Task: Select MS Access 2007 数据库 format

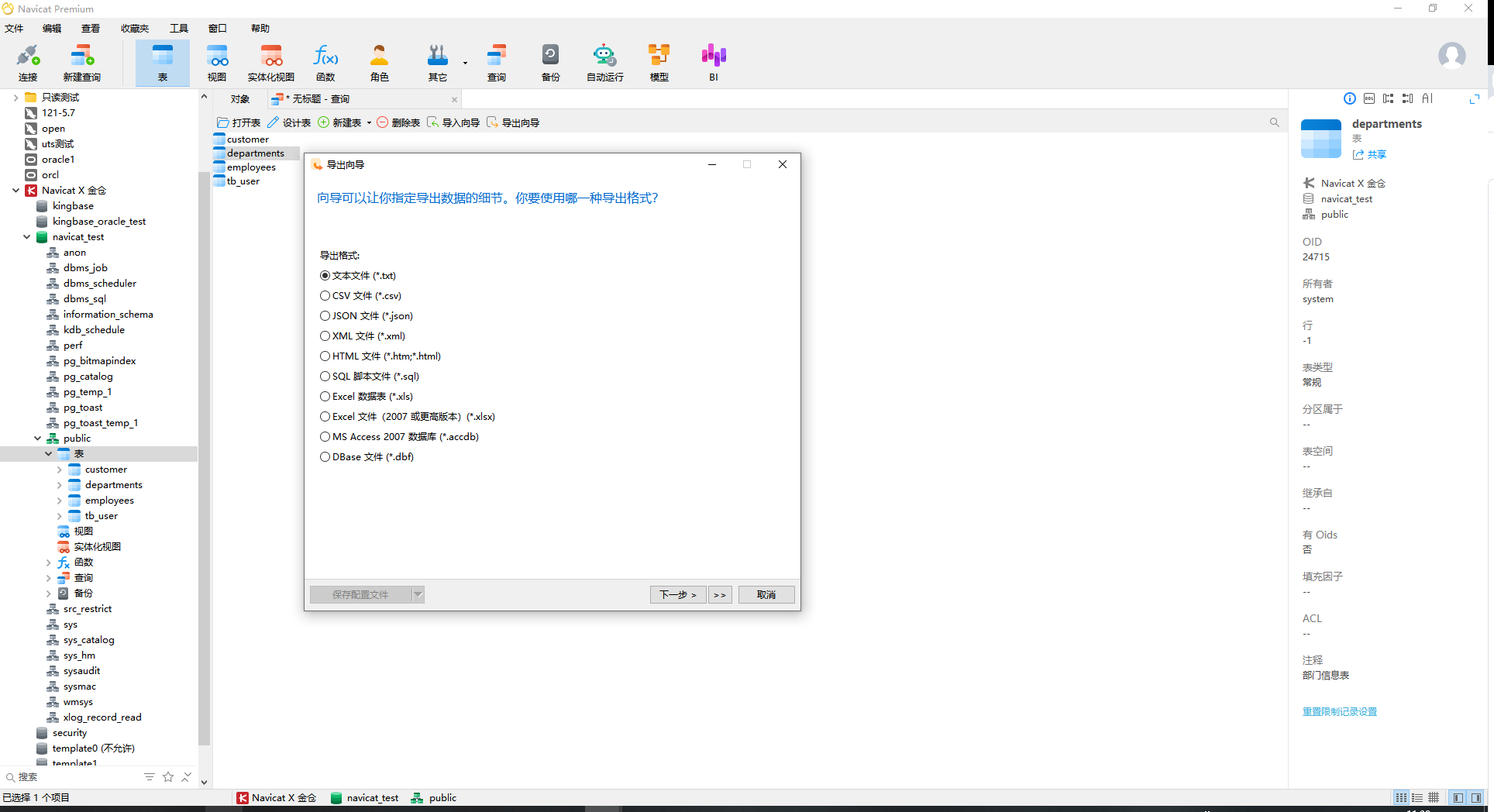Action: (x=400, y=437)
